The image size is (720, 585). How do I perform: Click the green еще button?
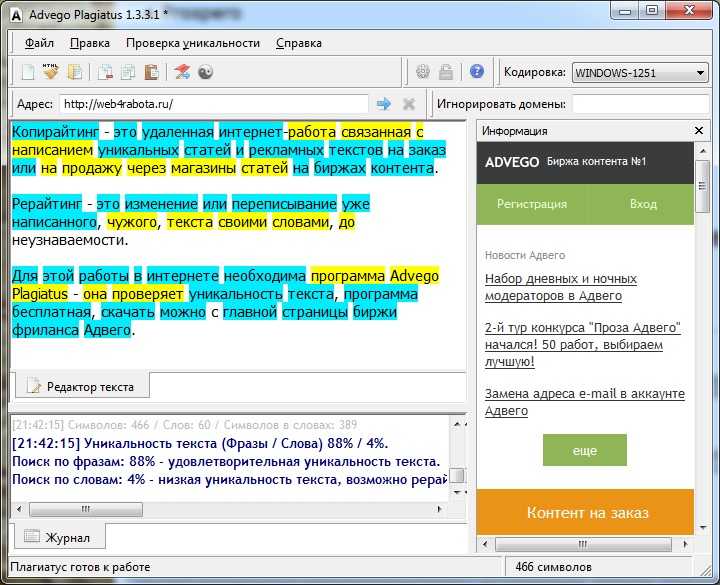(585, 450)
